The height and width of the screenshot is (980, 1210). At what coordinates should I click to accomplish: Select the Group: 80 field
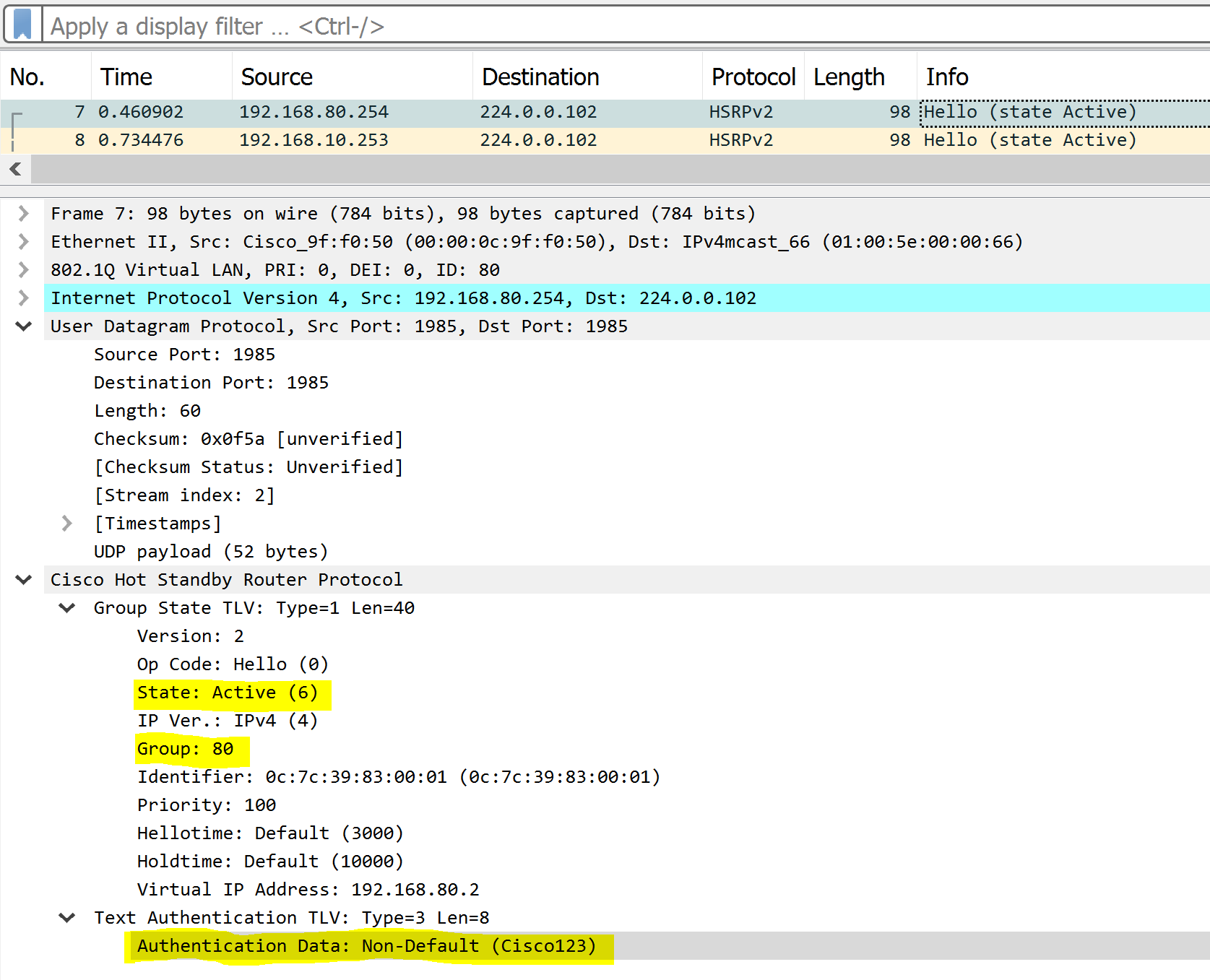tap(186, 749)
